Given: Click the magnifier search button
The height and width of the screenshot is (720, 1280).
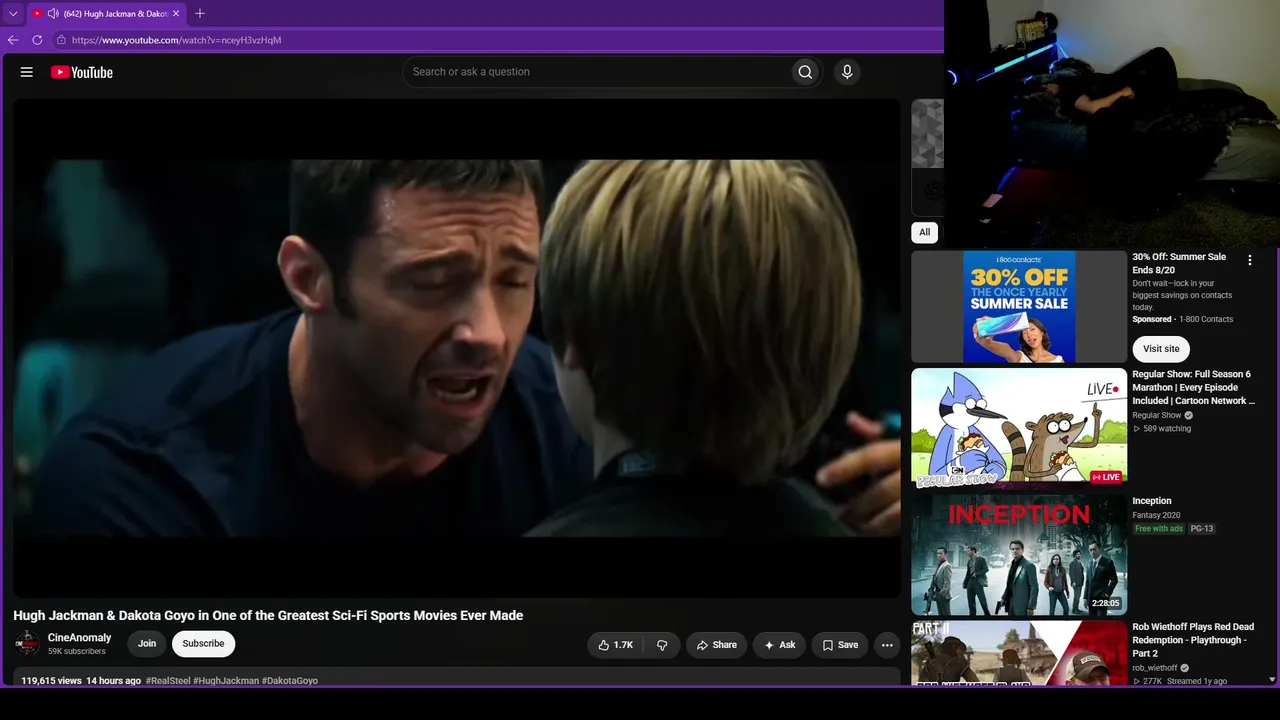Looking at the screenshot, I should point(805,72).
